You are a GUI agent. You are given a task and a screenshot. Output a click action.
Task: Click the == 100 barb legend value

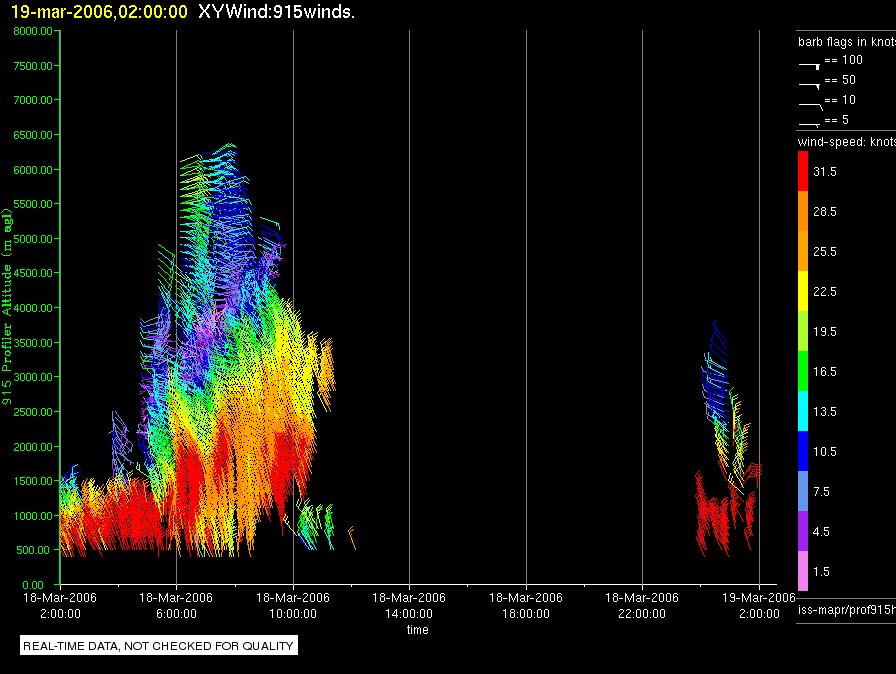pos(844,60)
